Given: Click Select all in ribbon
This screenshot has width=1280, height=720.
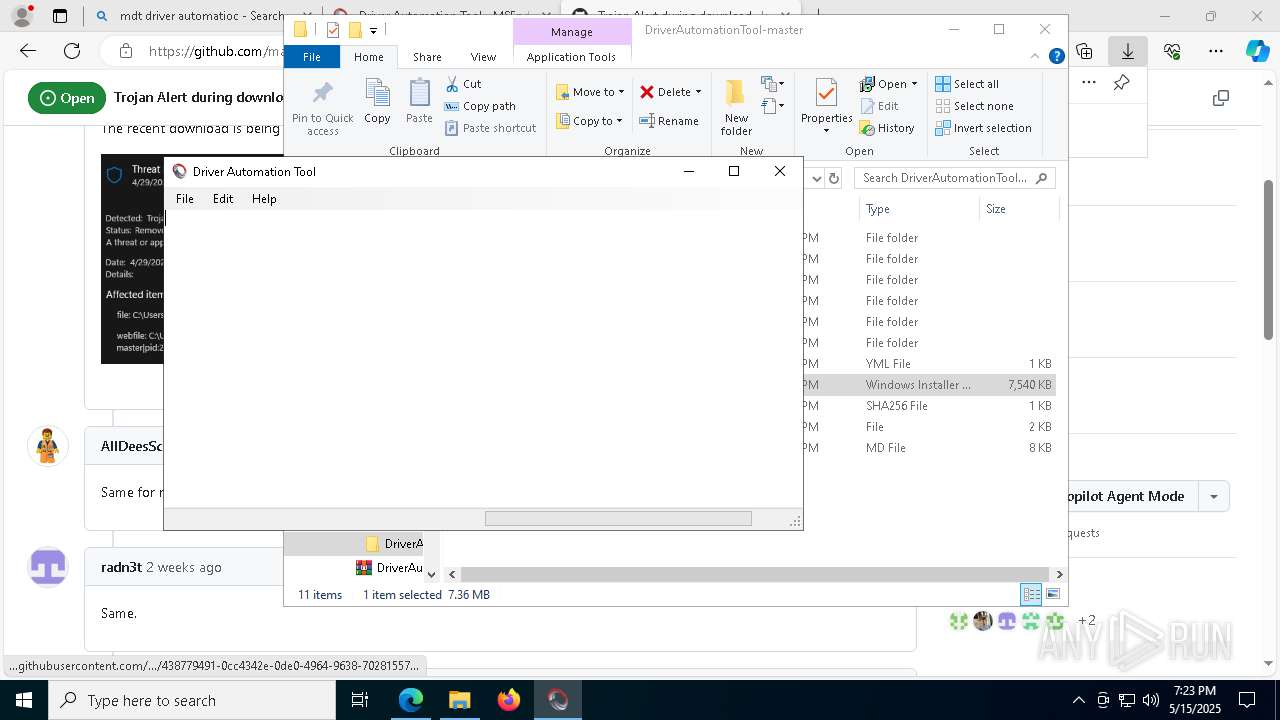Looking at the screenshot, I should click(x=967, y=84).
